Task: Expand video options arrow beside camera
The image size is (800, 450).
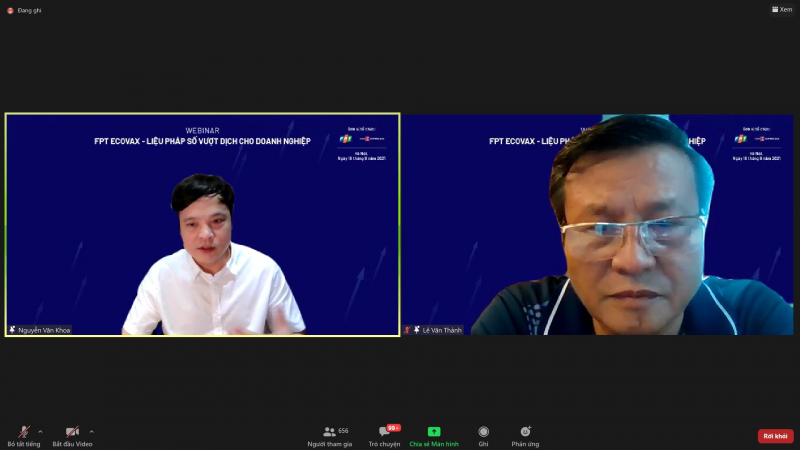Action: (92, 431)
